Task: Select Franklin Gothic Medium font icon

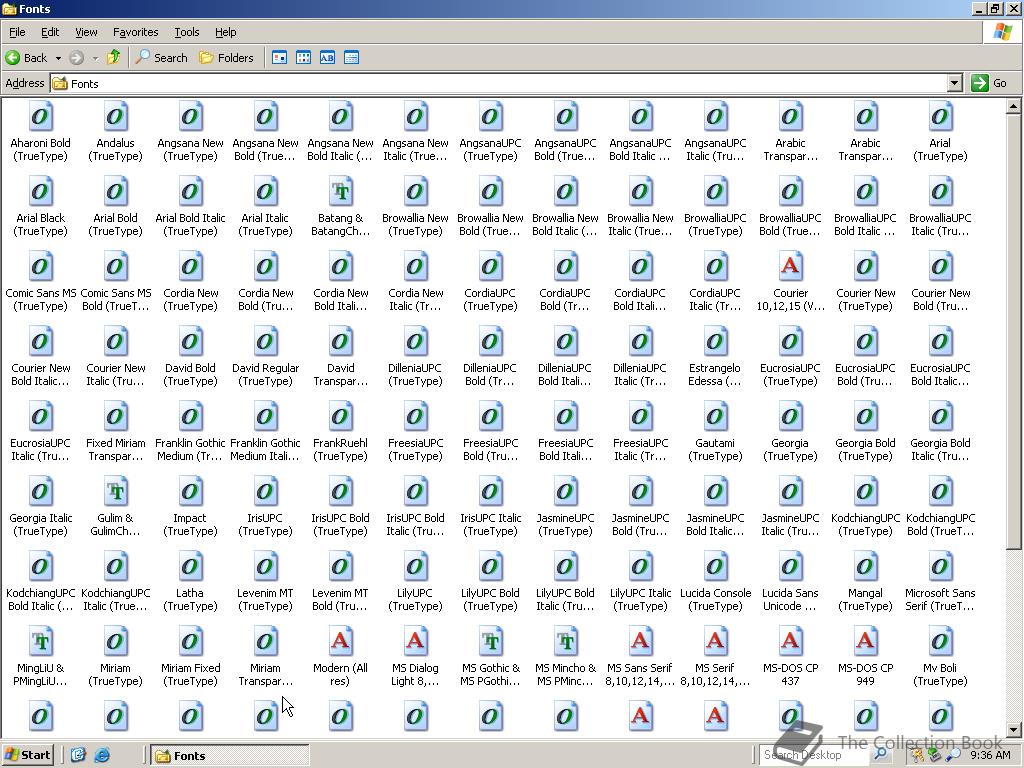Action: tap(190, 417)
